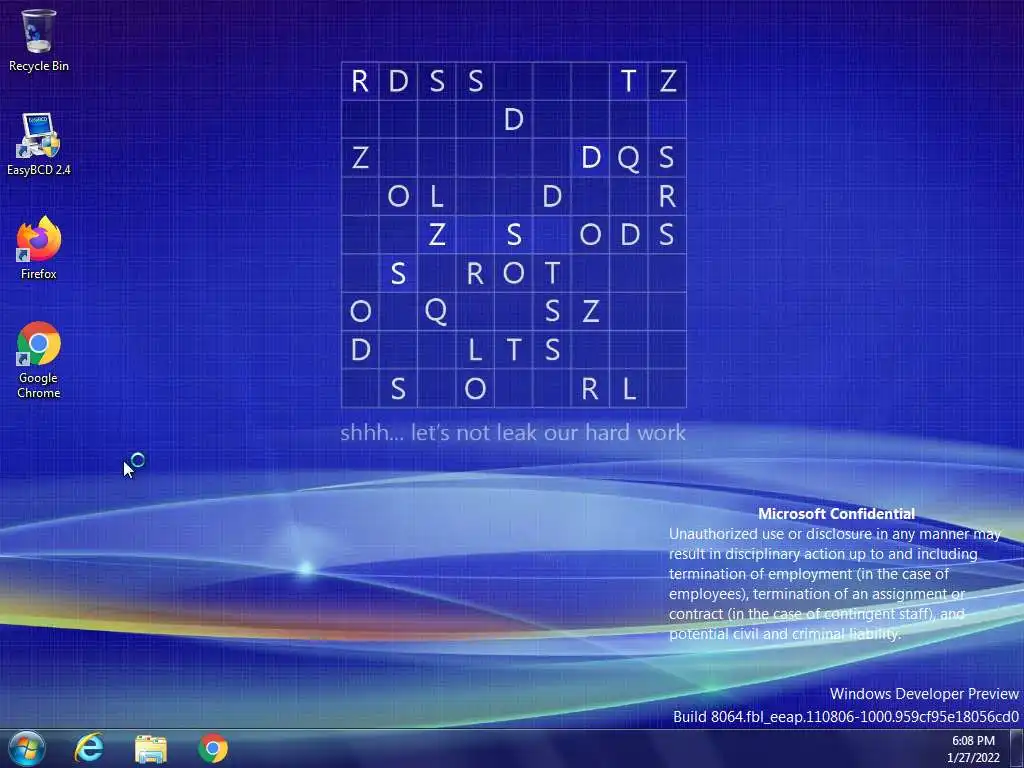Click the date 1/27/2022 in tray
1024x768 pixels.
coord(973,758)
